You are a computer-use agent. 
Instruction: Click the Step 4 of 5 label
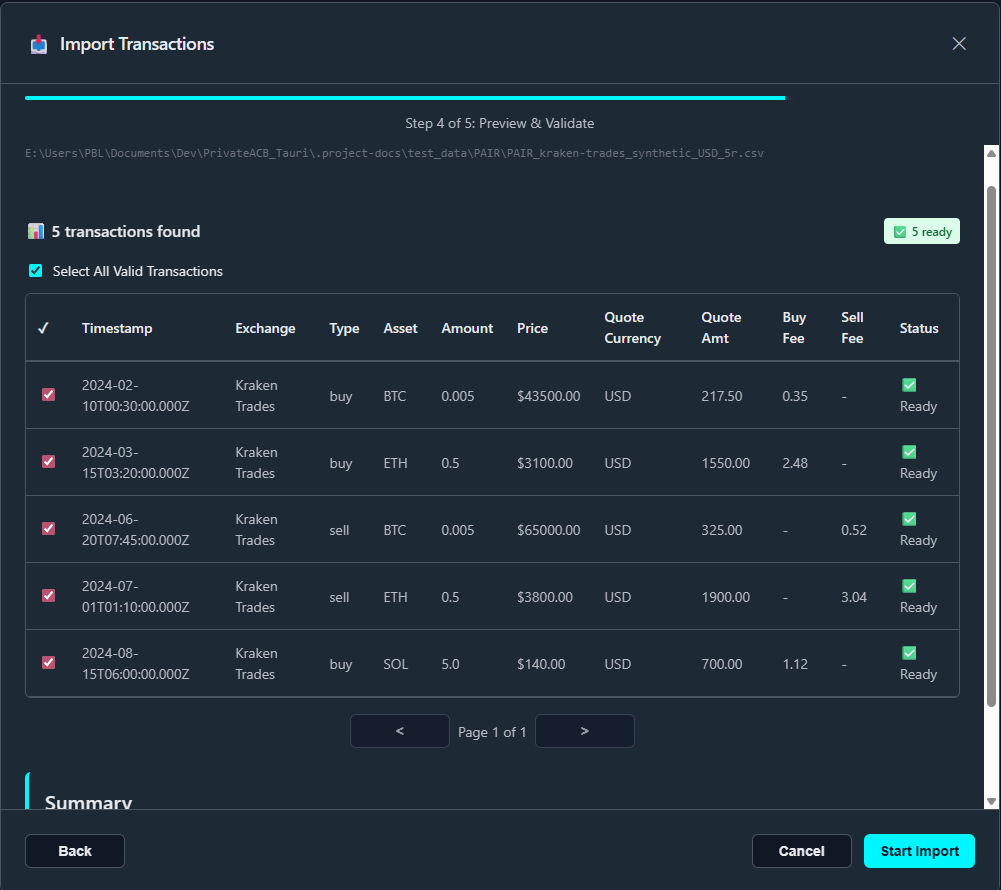tap(500, 123)
